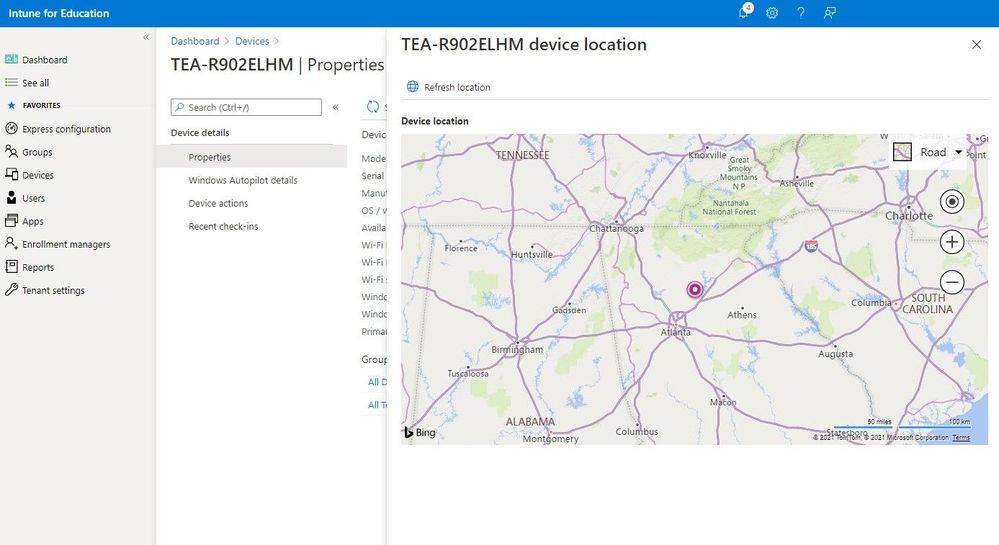Open the notifications bell icon
This screenshot has height=545, width=999.
tap(745, 12)
